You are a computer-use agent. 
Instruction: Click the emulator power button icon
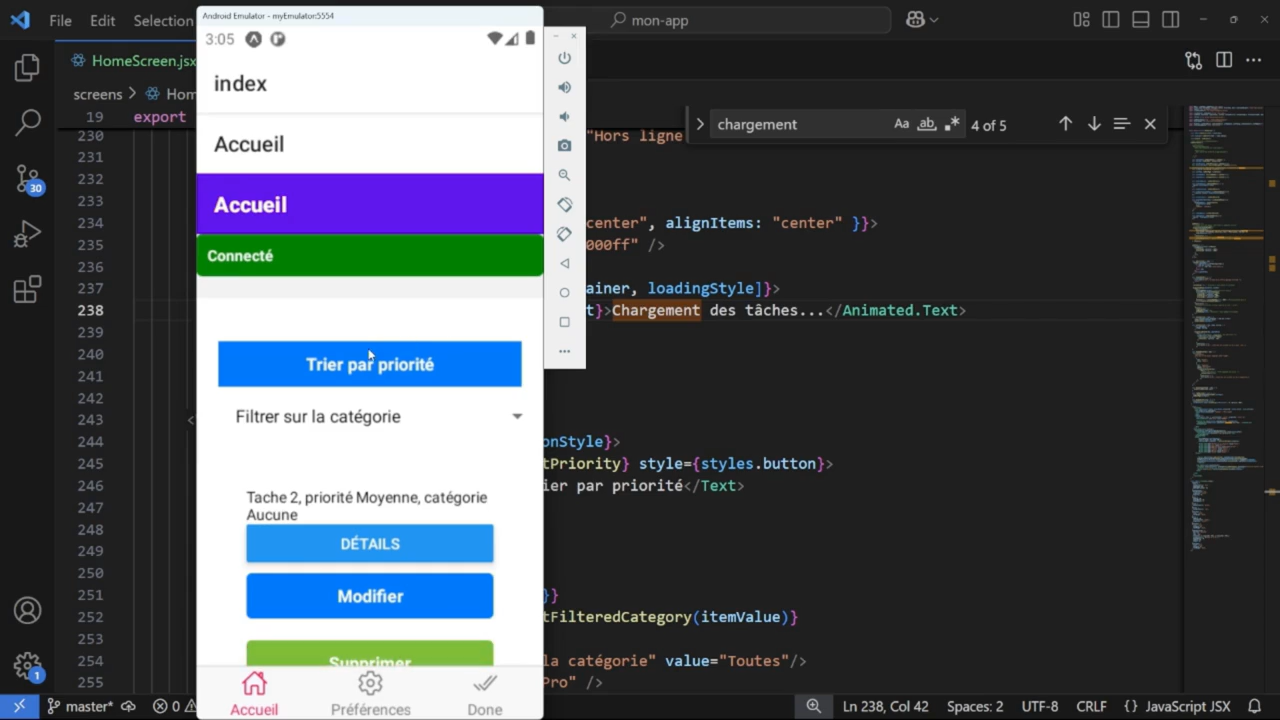tap(564, 58)
